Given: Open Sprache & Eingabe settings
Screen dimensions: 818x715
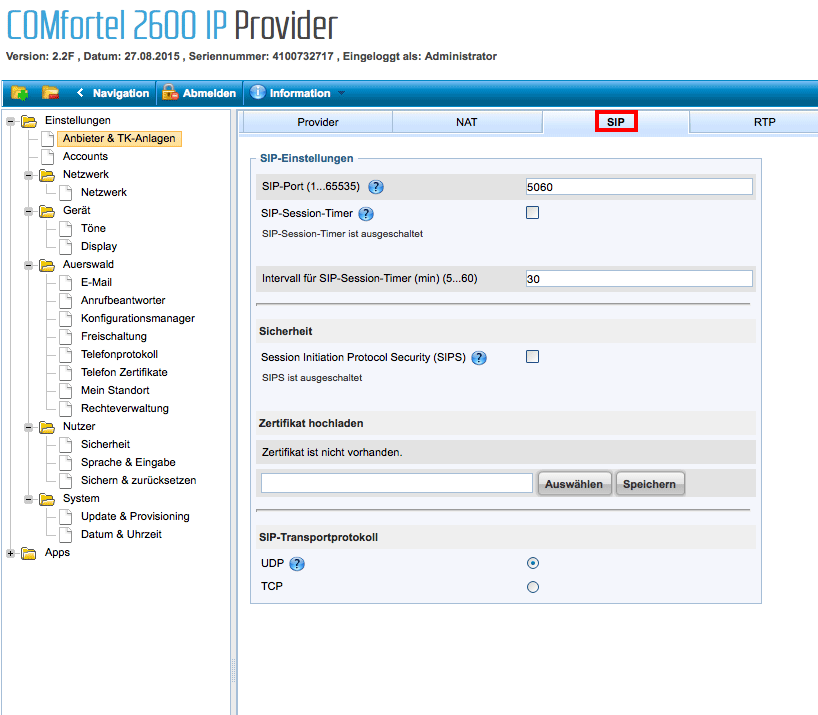Looking at the screenshot, I should tap(128, 463).
